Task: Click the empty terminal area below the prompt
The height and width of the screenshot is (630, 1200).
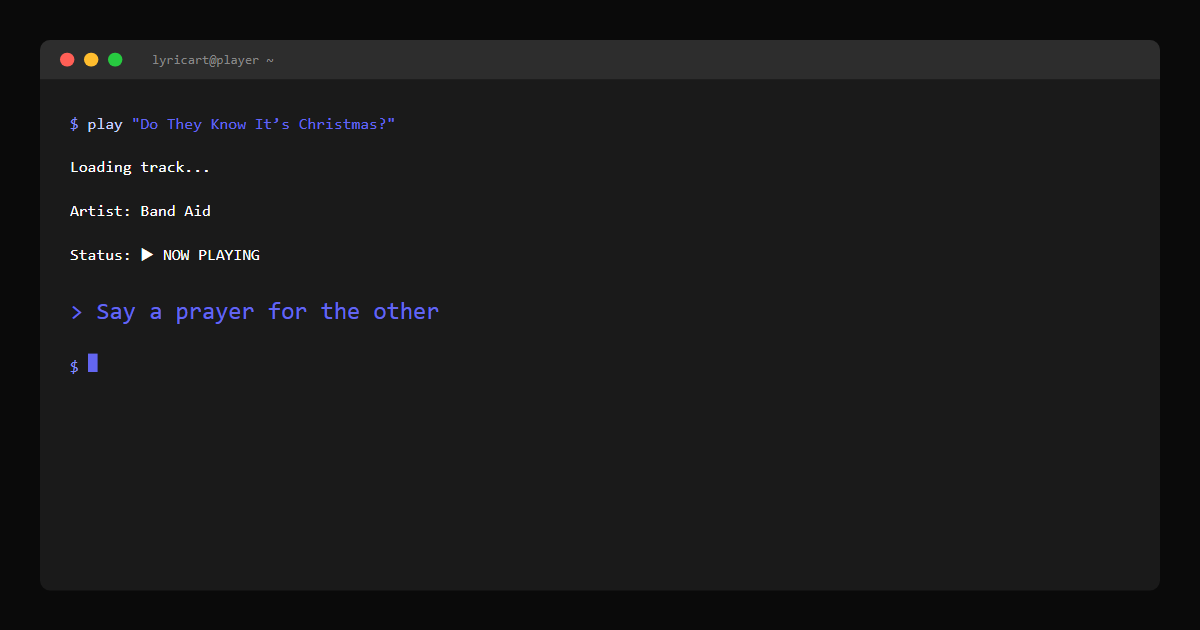Action: click(600, 480)
